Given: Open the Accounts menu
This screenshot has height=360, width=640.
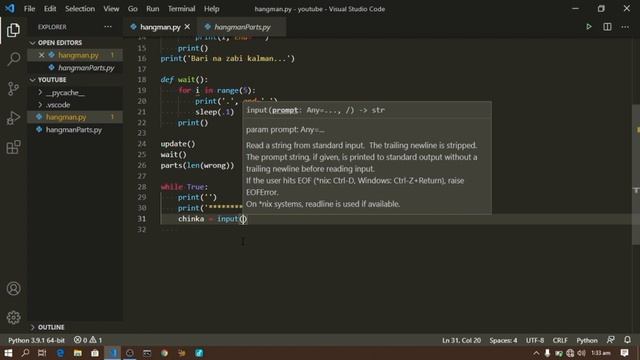Looking at the screenshot, I should pyautogui.click(x=13, y=289).
